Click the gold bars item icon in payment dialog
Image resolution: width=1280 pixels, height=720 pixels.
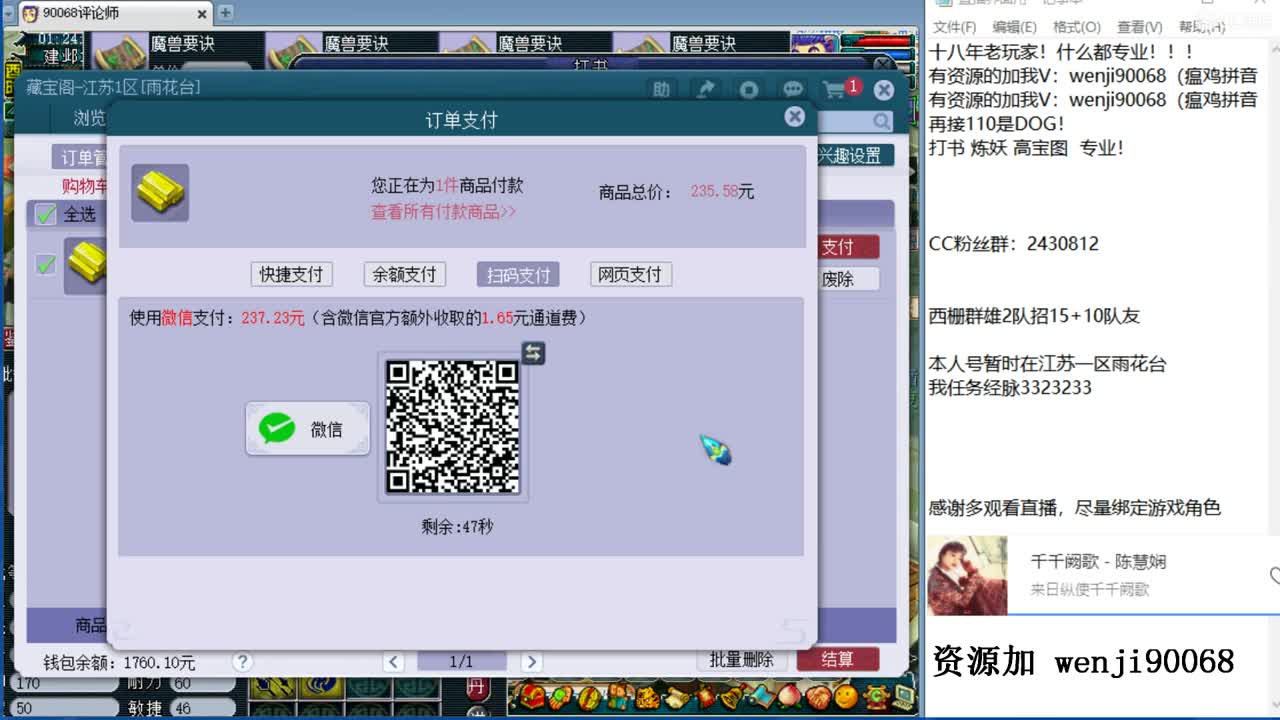(160, 193)
